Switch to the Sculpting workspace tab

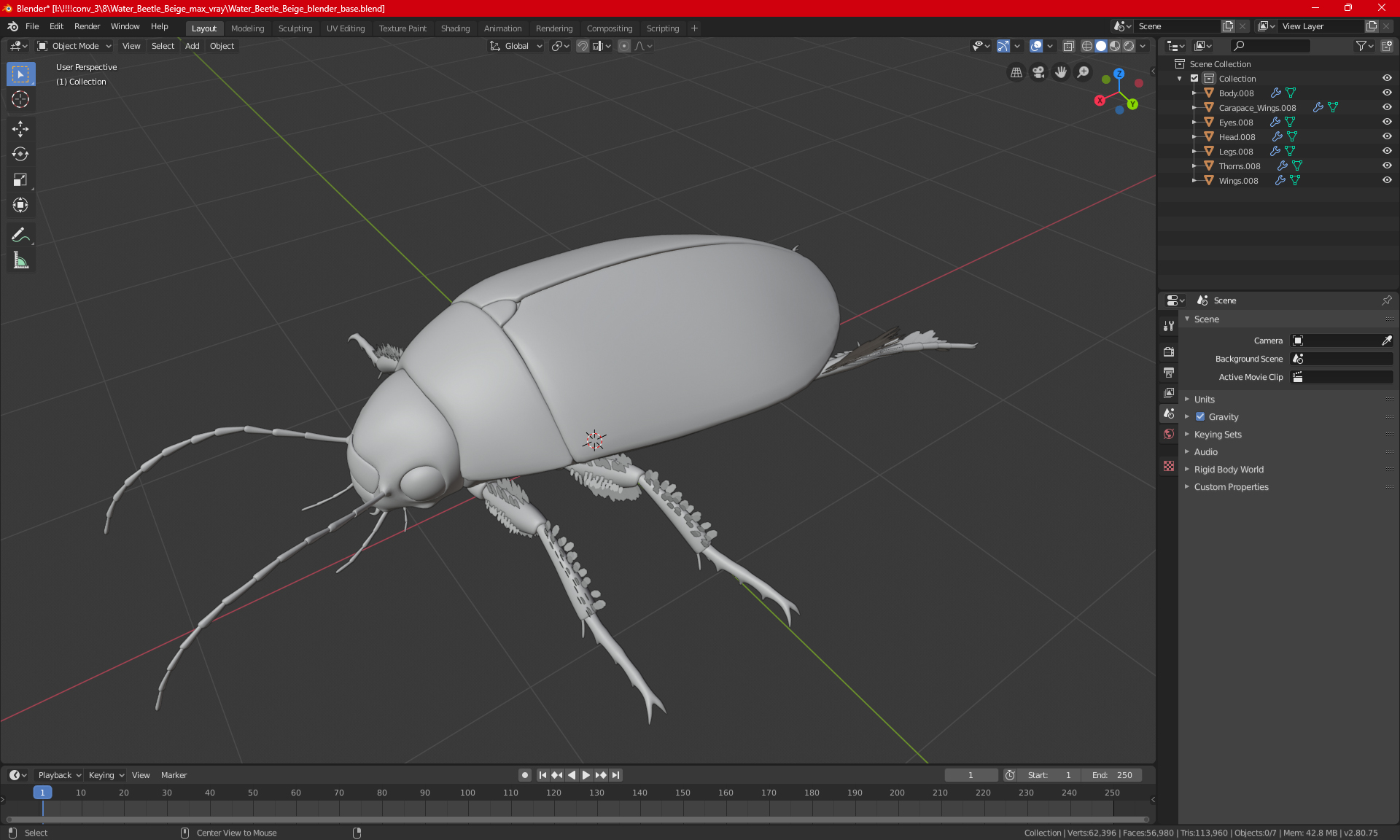coord(295,28)
